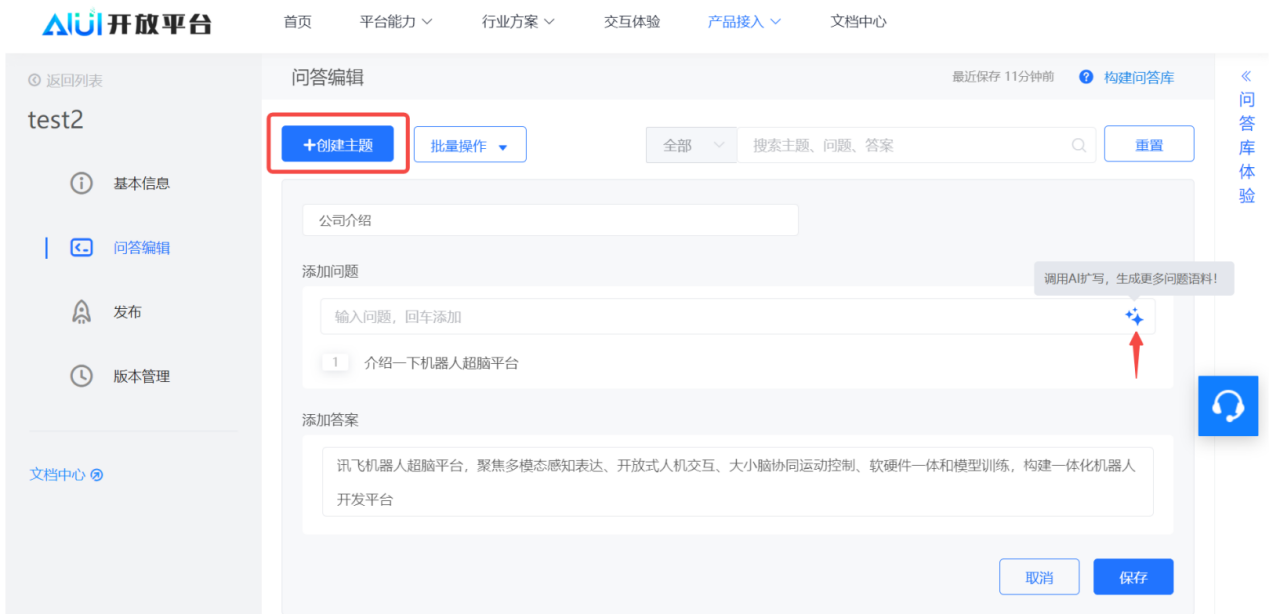Click the customer service headset icon
Image resolution: width=1269 pixels, height=614 pixels.
[1227, 405]
